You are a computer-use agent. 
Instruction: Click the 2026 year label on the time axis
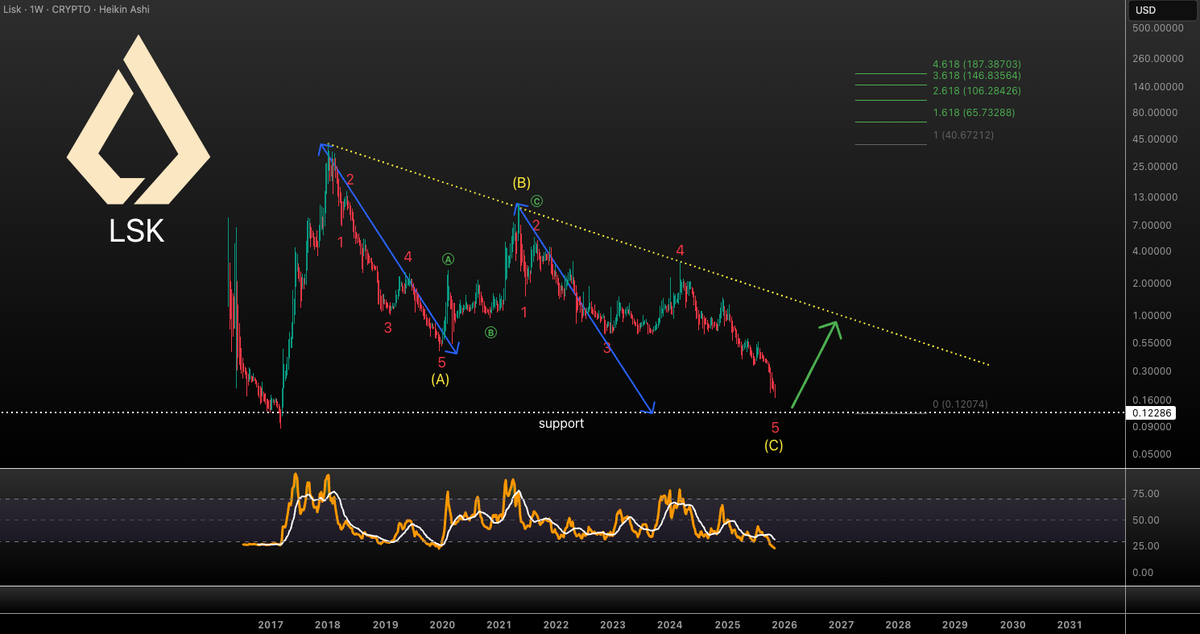coord(786,624)
